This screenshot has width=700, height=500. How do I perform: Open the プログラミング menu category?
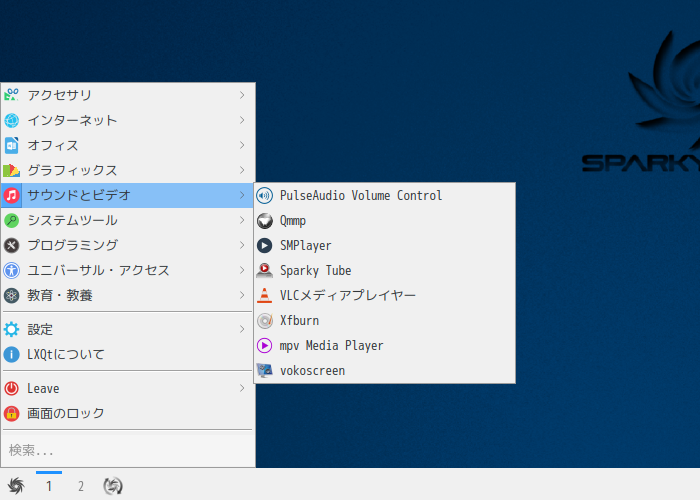pos(128,245)
